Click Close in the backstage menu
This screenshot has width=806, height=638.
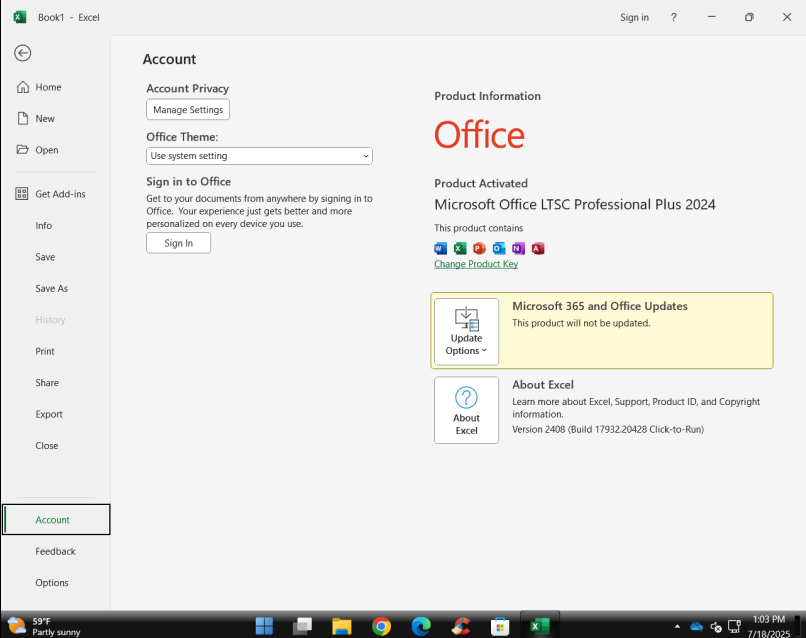47,445
